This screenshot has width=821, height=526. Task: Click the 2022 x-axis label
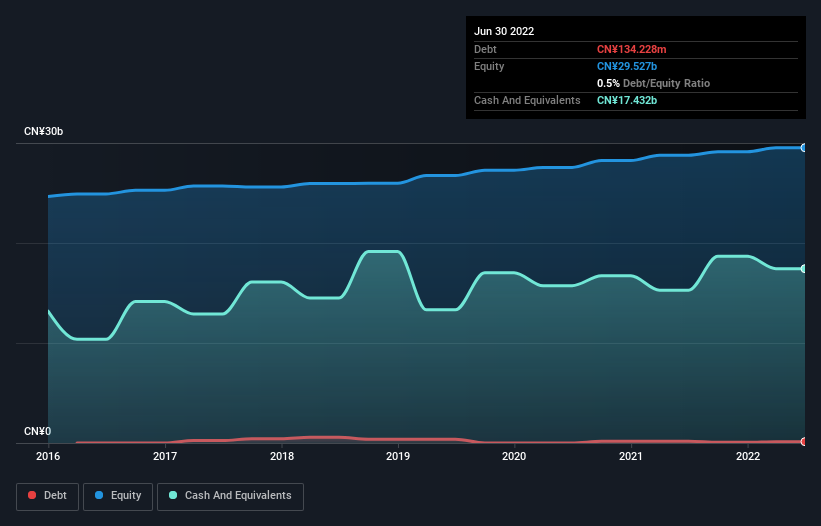pyautogui.click(x=748, y=456)
